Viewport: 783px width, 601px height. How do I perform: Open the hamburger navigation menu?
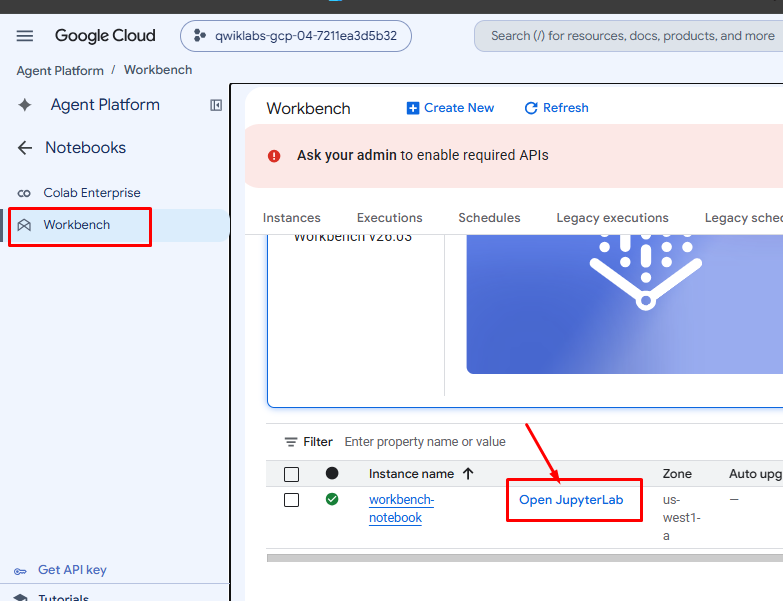pyautogui.click(x=24, y=36)
